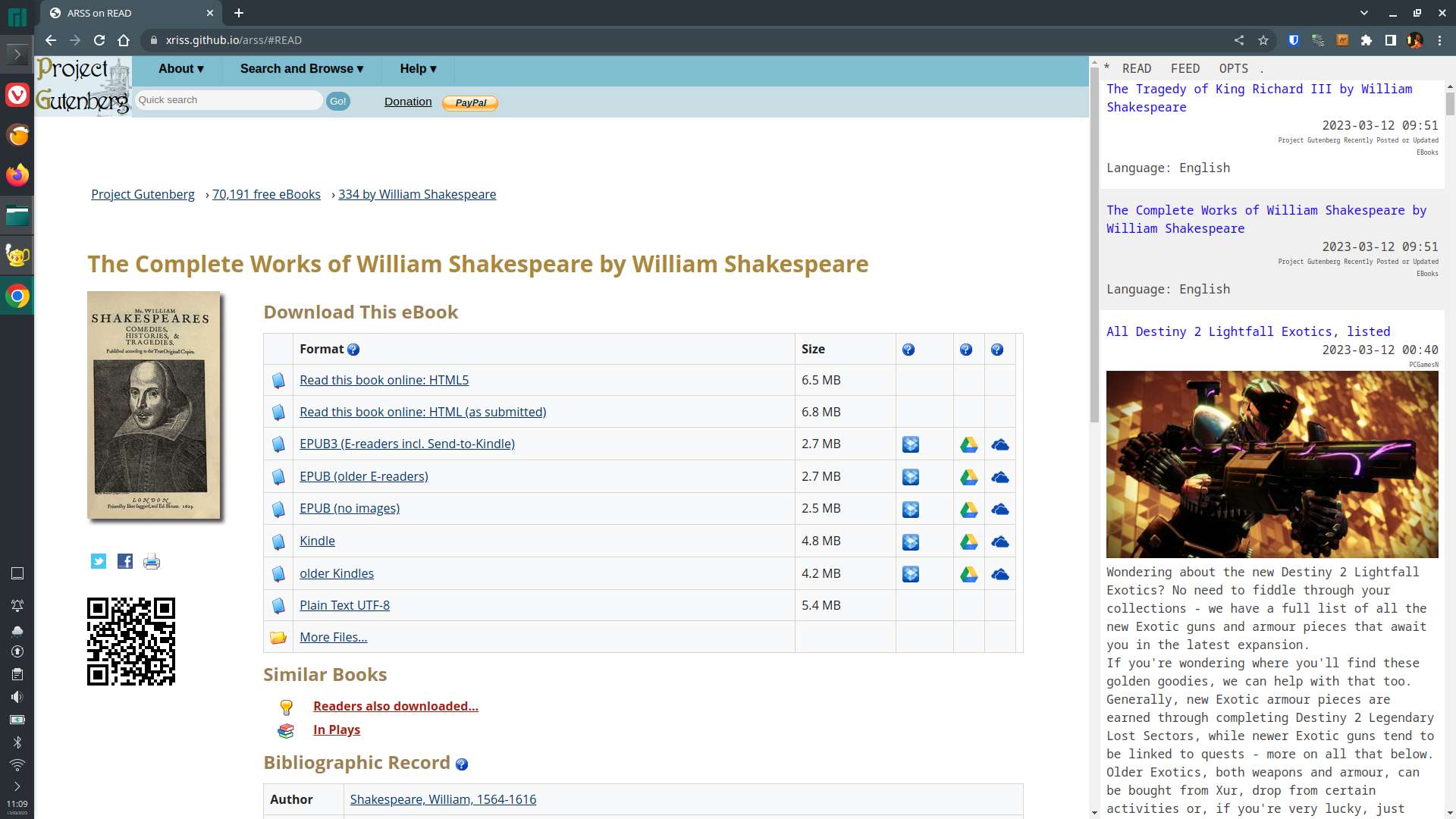Click the Quick search input field
This screenshot has width=1456, height=819.
(x=228, y=100)
